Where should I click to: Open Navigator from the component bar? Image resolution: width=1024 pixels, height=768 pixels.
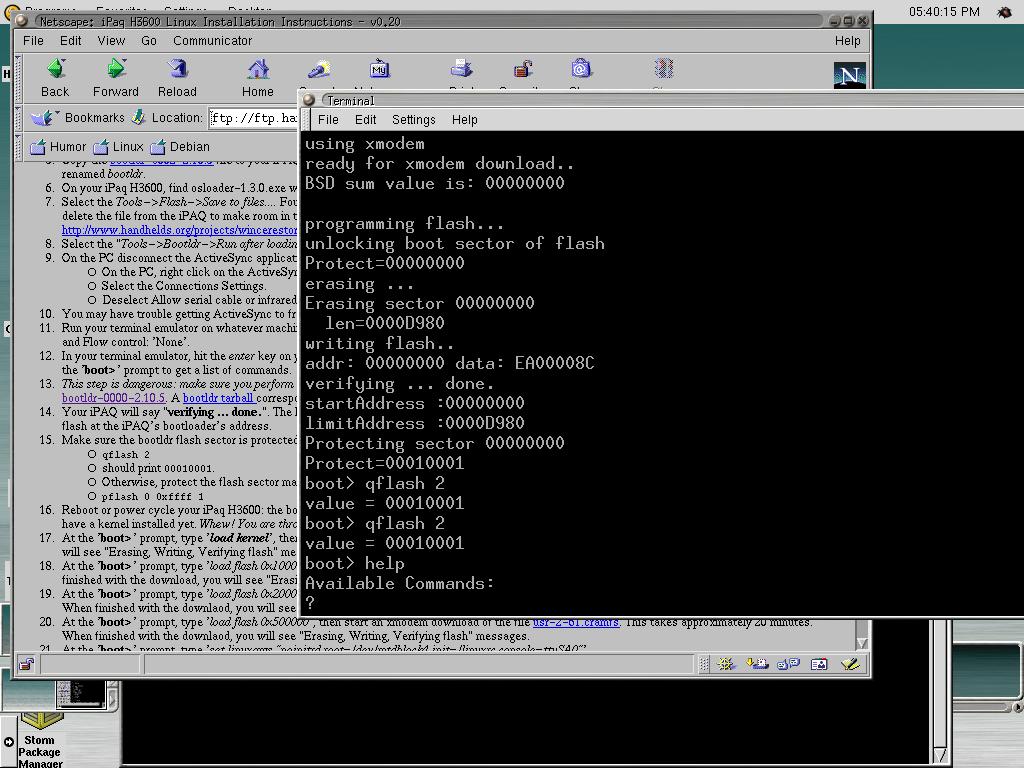click(726, 664)
